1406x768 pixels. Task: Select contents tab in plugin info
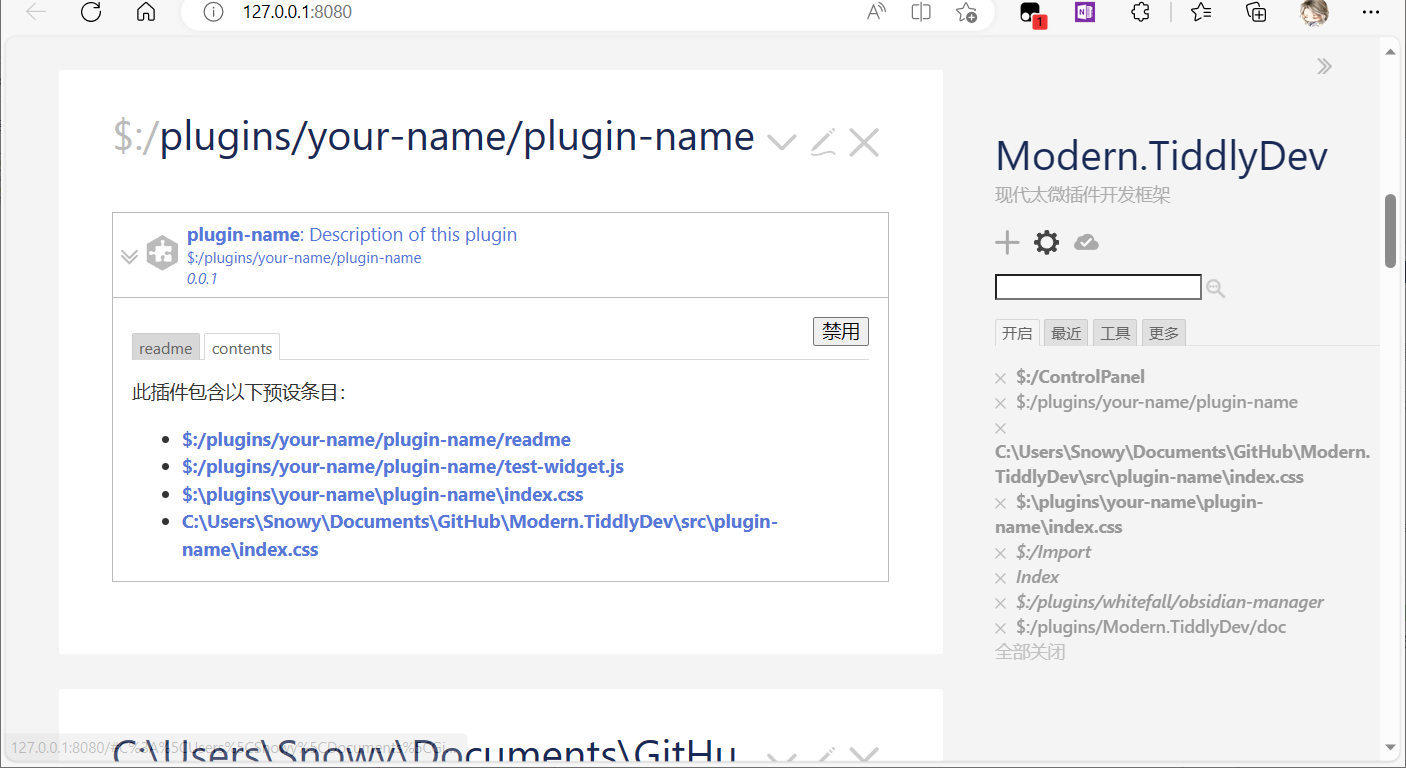(x=242, y=348)
